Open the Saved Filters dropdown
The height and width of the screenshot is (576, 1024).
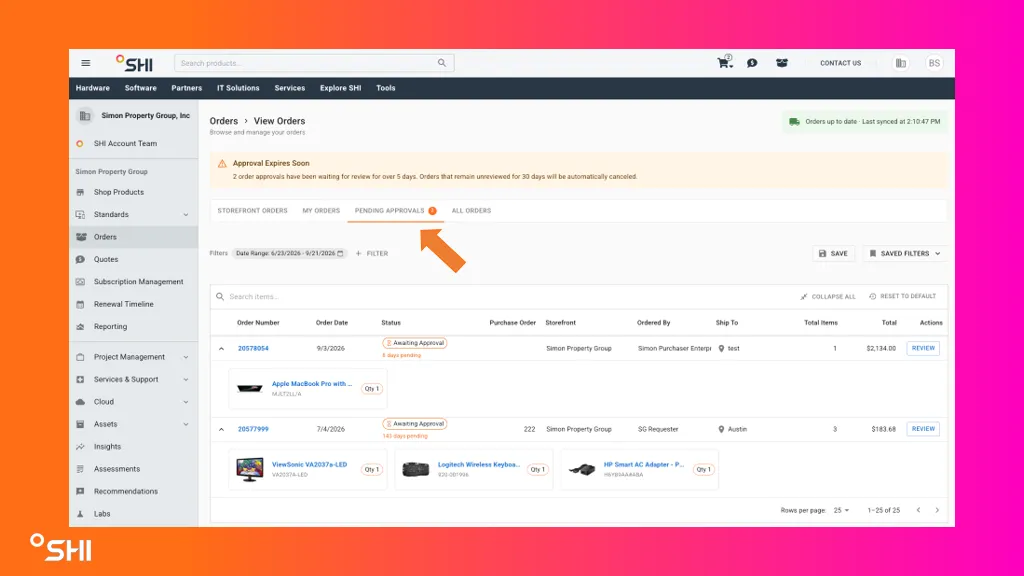point(904,253)
